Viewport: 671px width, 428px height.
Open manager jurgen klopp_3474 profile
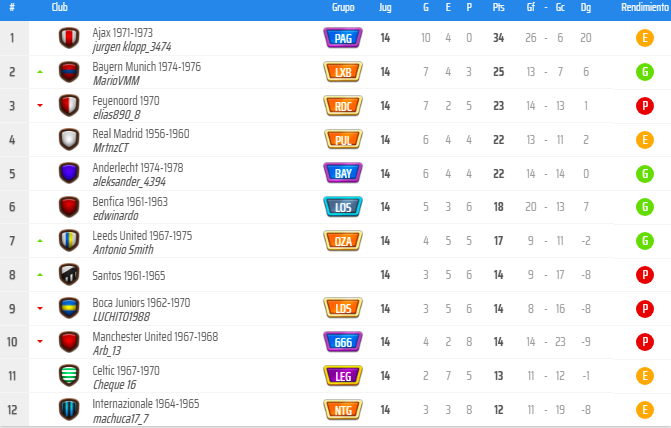pos(132,47)
